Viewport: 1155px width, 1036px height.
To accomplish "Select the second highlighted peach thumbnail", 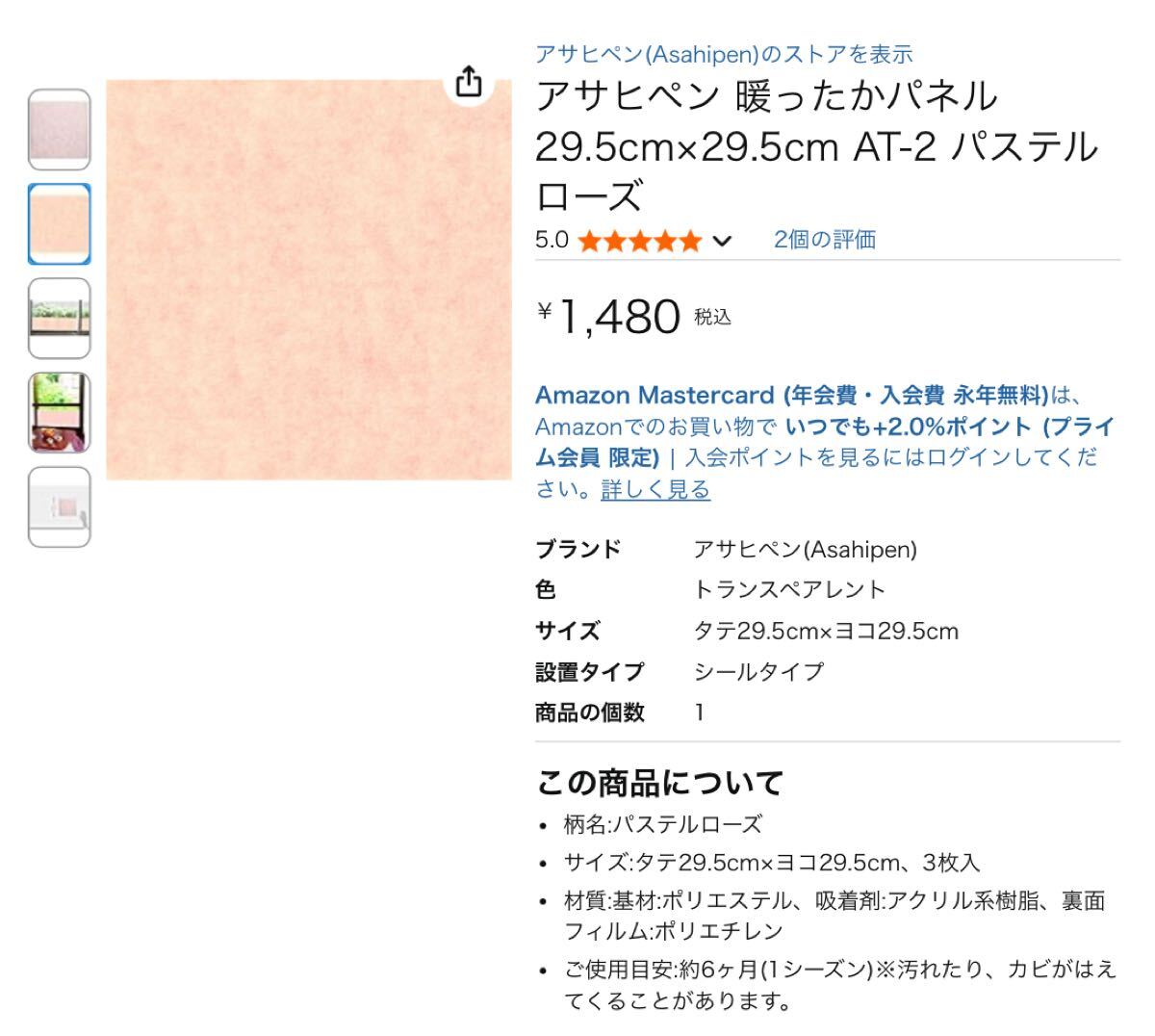I will 60,224.
